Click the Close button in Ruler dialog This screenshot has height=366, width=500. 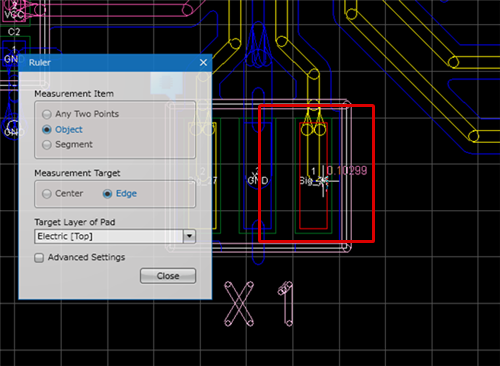(x=168, y=276)
